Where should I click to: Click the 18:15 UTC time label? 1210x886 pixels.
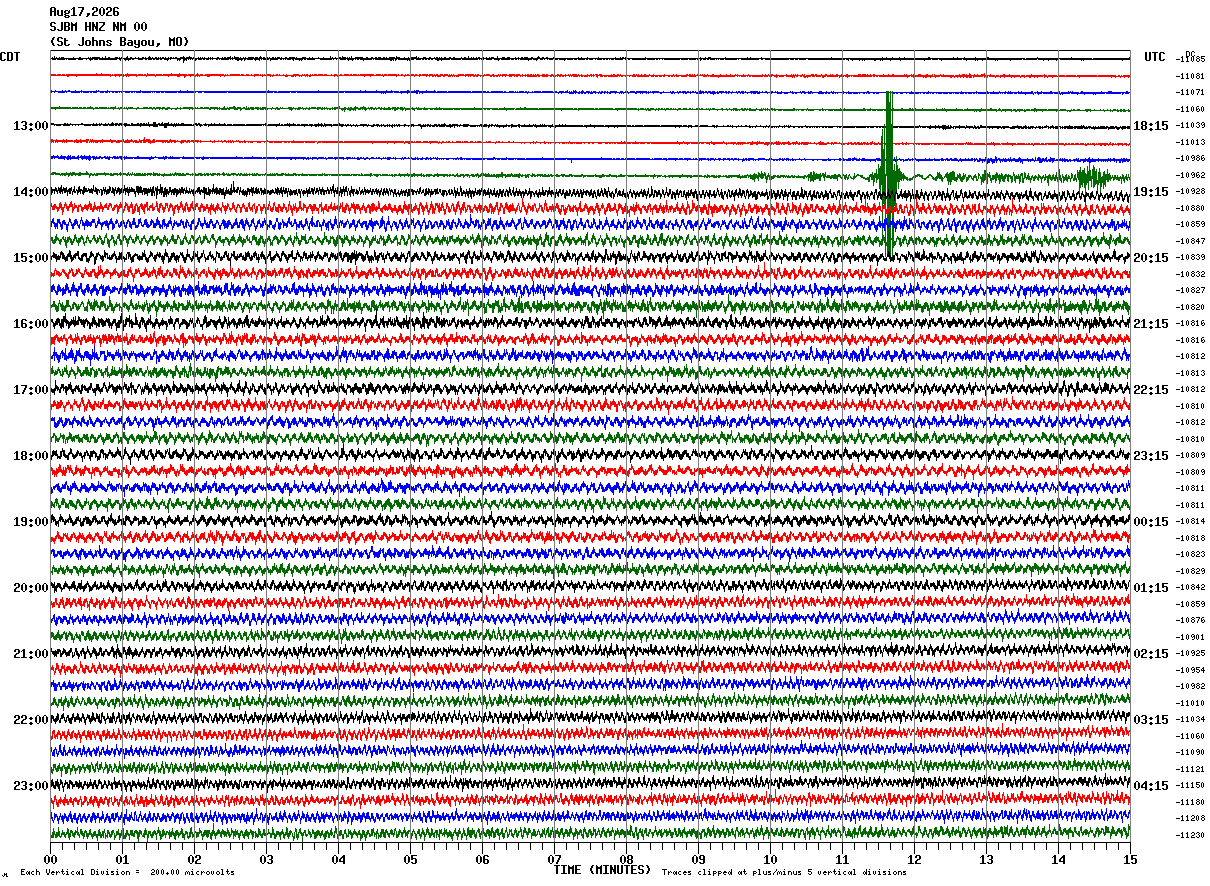click(1150, 126)
